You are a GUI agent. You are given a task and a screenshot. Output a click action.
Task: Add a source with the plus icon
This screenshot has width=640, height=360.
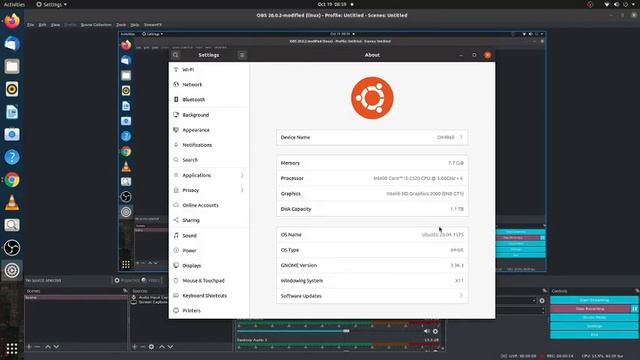point(135,347)
